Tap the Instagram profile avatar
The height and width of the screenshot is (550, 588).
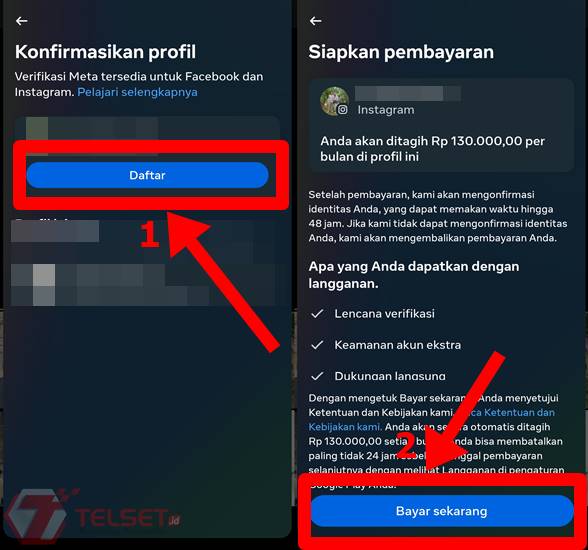point(334,101)
